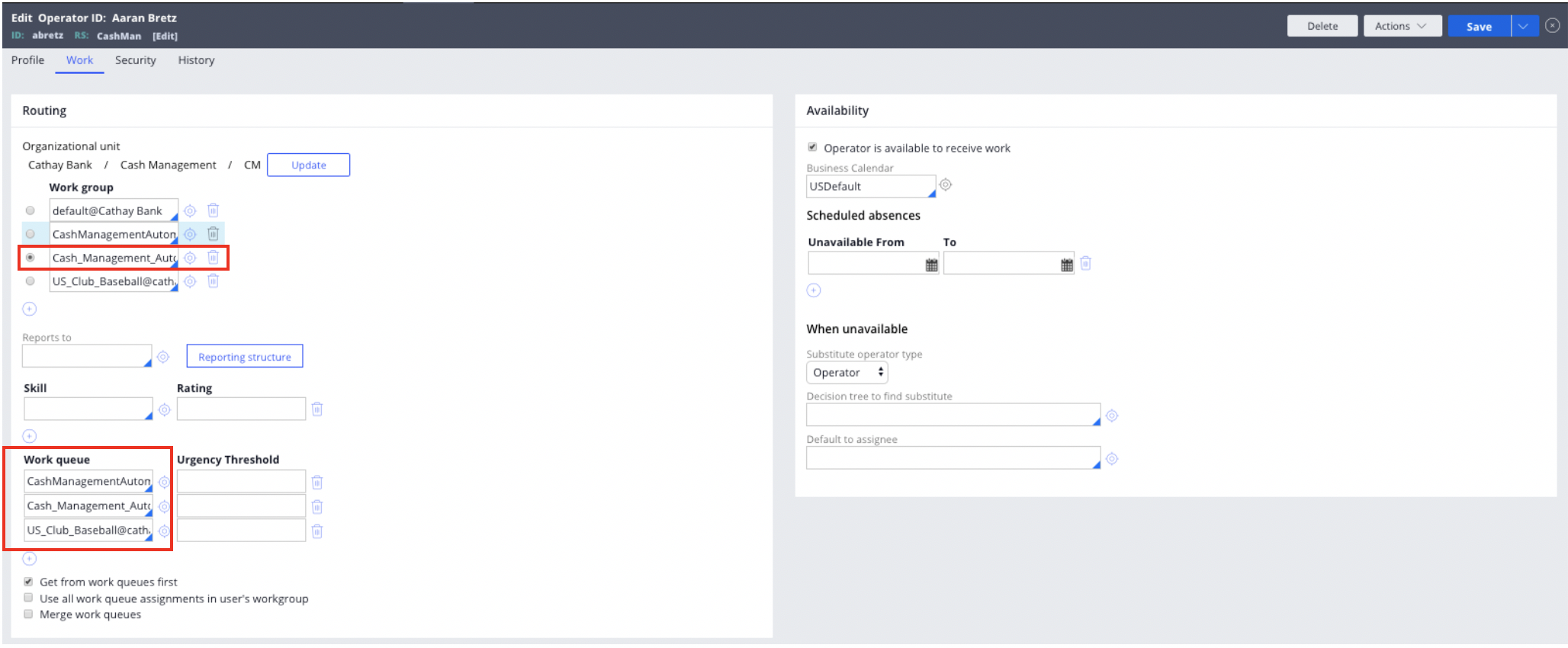1568x648 pixels.
Task: Save the operator record
Action: [1479, 26]
